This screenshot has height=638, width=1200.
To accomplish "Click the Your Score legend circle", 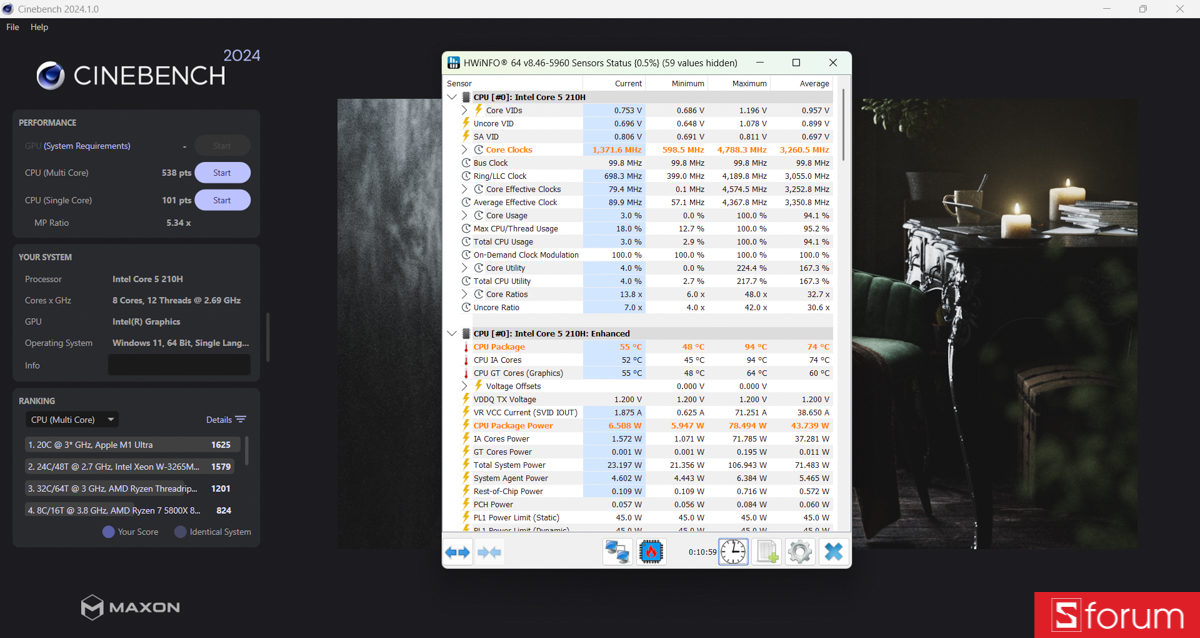I will (109, 532).
